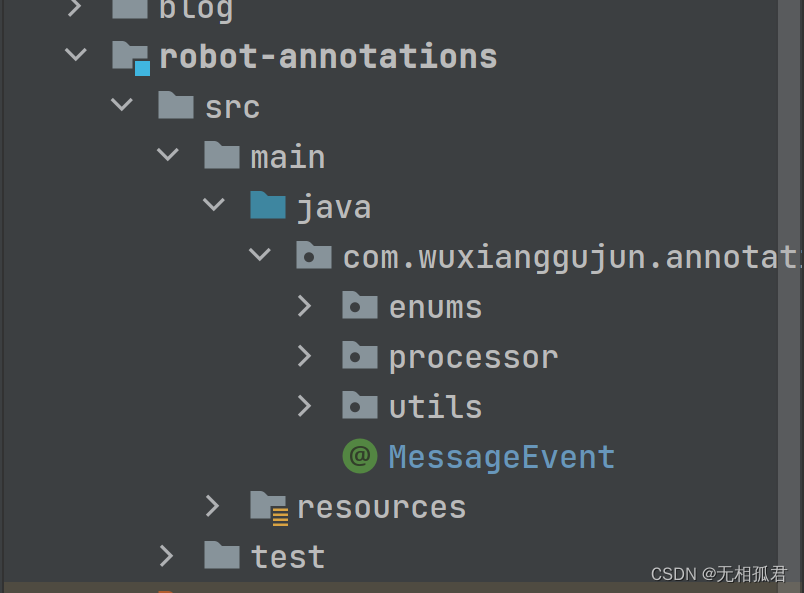
Task: Click the src folder icon
Action: 175,106
